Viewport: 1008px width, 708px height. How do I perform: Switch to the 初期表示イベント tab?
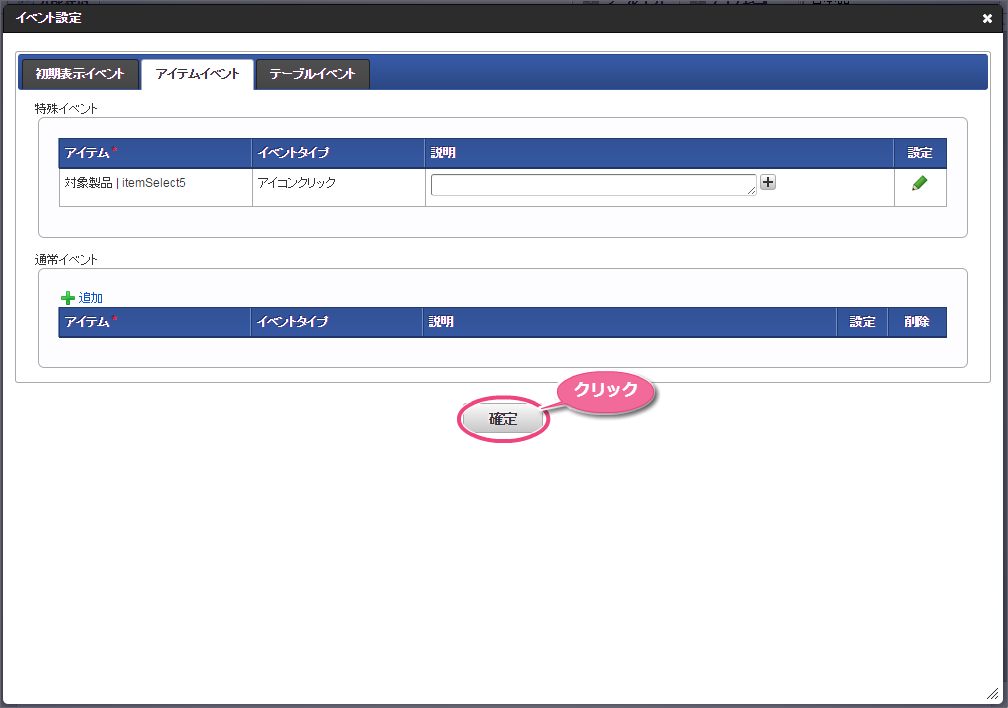tap(80, 74)
